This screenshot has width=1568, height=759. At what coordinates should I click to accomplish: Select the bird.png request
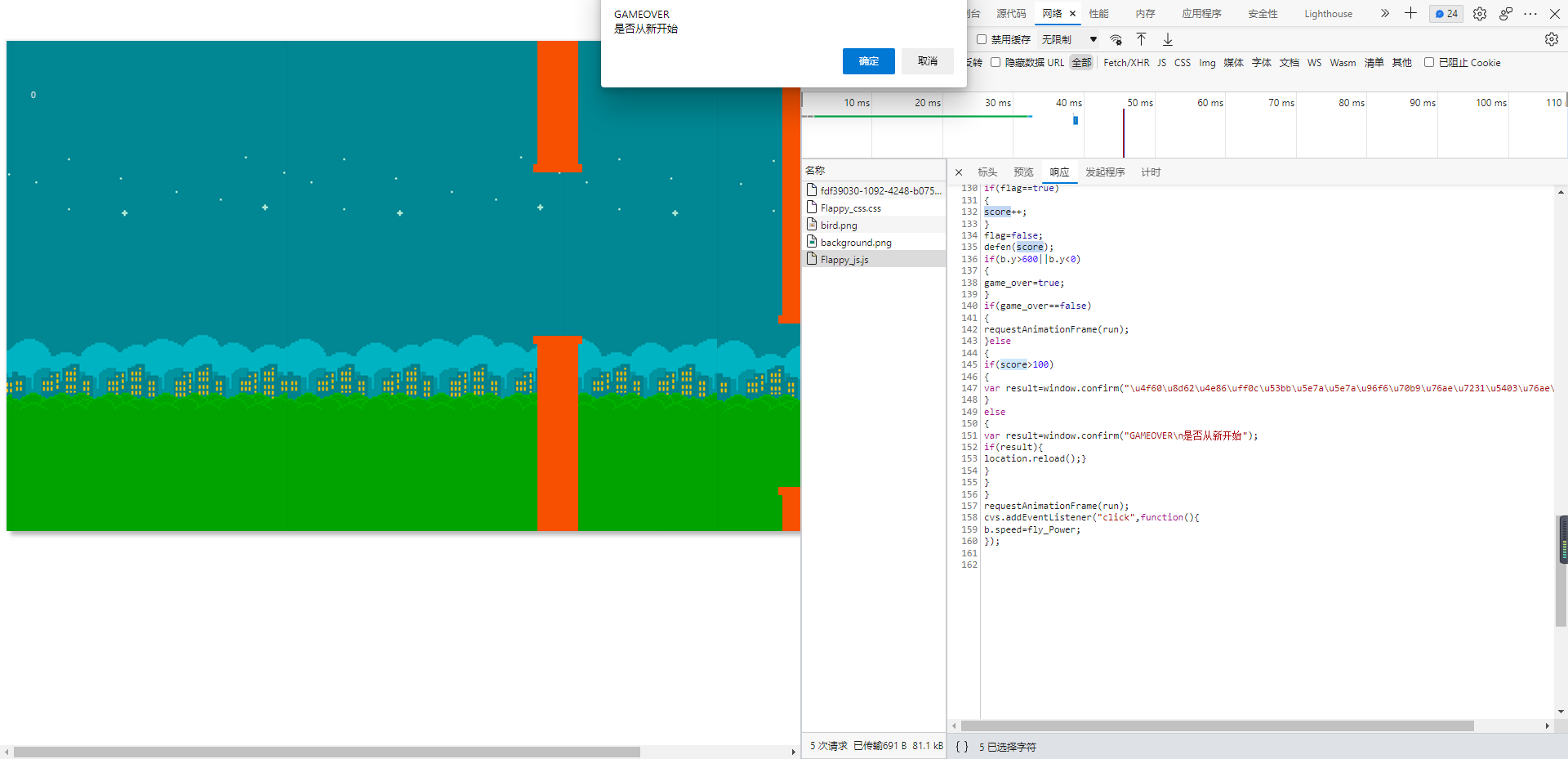click(x=874, y=225)
